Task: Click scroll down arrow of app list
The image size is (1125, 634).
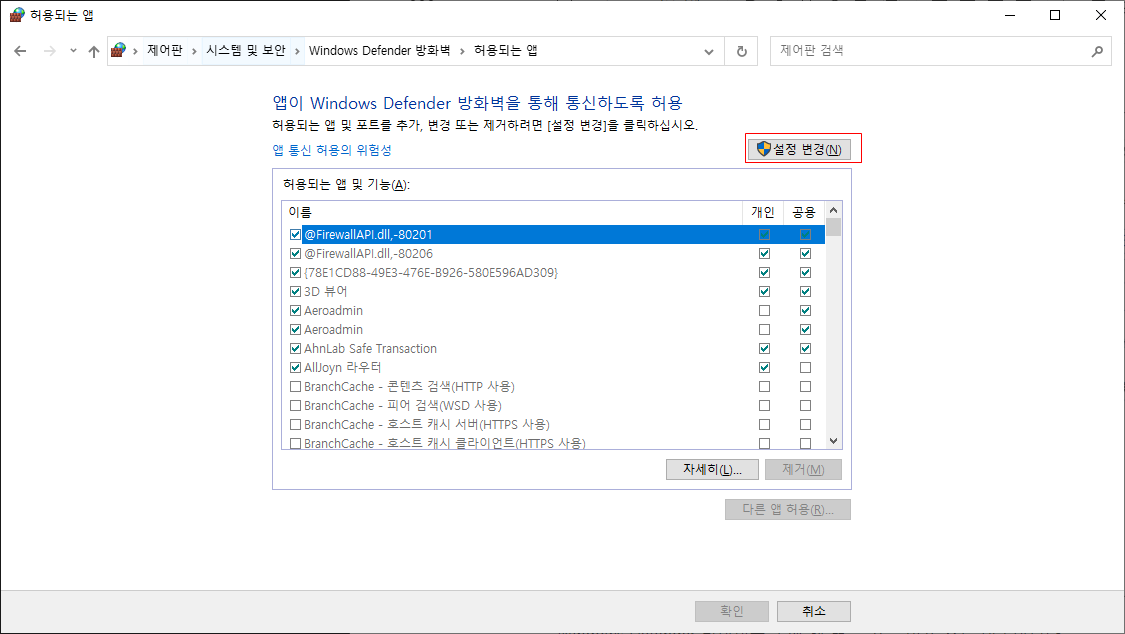Action: click(x=833, y=441)
